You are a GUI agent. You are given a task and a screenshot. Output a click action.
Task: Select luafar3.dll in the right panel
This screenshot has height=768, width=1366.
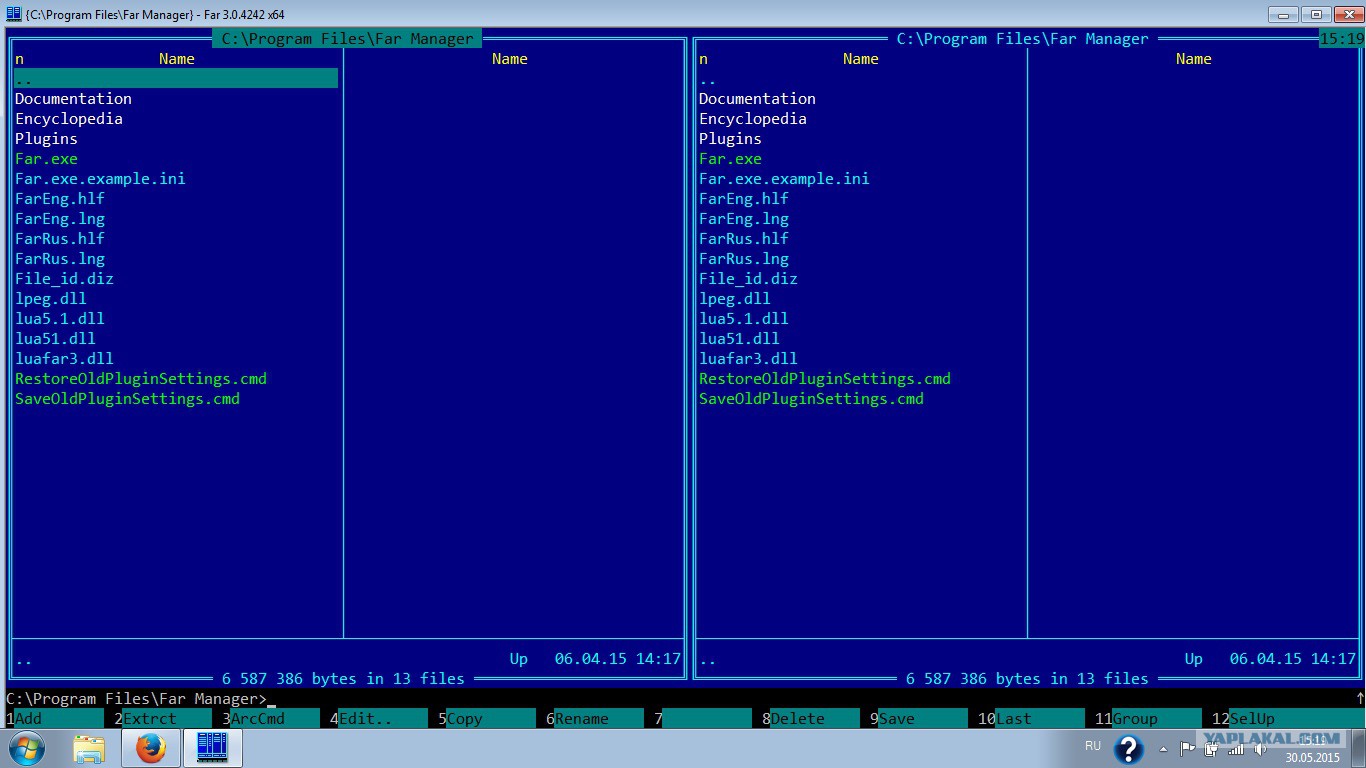(x=748, y=359)
